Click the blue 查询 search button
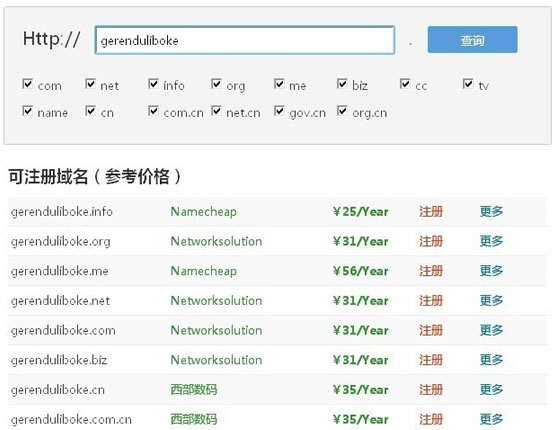Image resolution: width=559 pixels, height=430 pixels. coord(472,40)
